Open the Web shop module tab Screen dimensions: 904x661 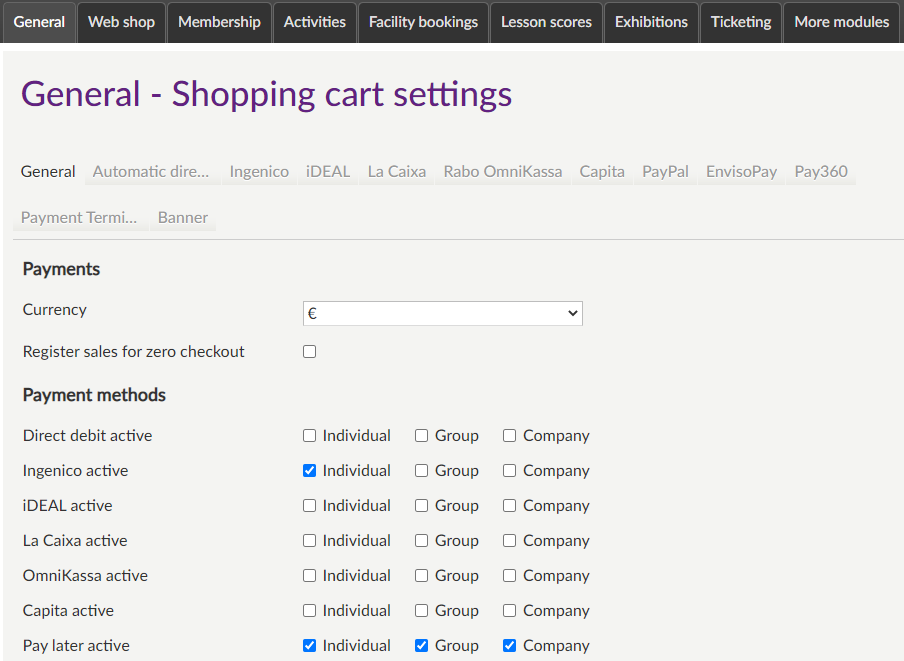(120, 22)
